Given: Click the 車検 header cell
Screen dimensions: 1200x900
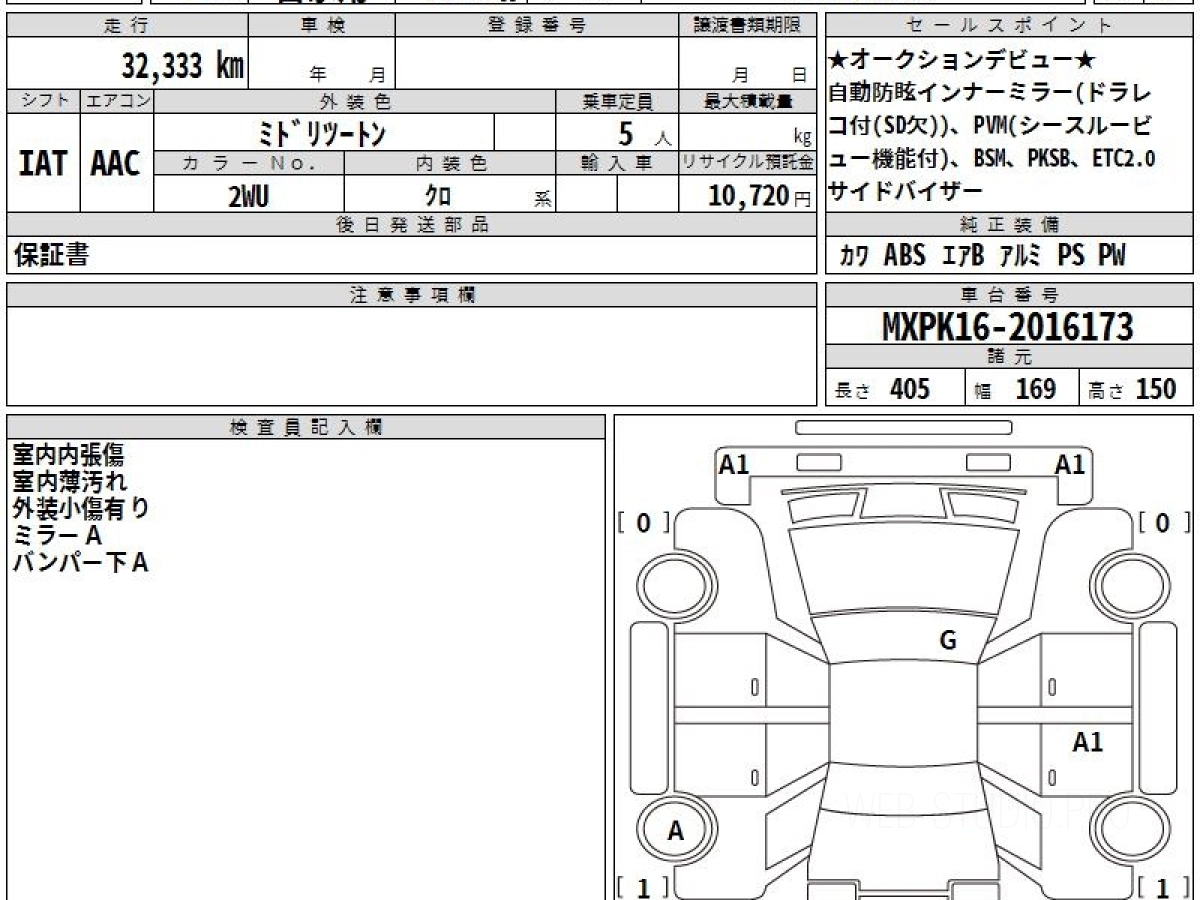Looking at the screenshot, I should 322,26.
